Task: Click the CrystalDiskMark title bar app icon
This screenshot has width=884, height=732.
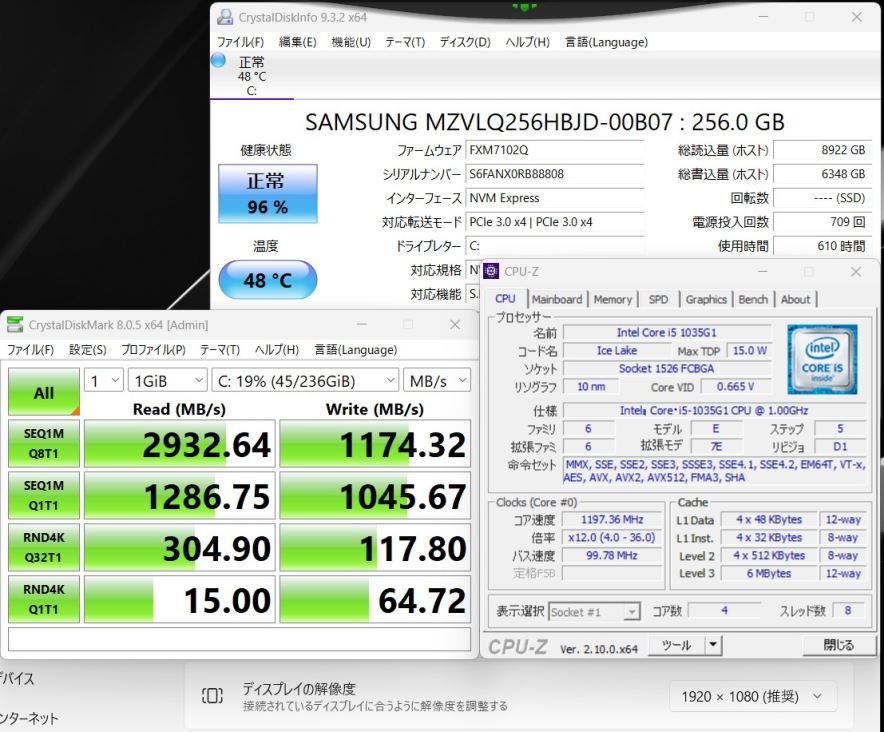Action: click(15, 324)
